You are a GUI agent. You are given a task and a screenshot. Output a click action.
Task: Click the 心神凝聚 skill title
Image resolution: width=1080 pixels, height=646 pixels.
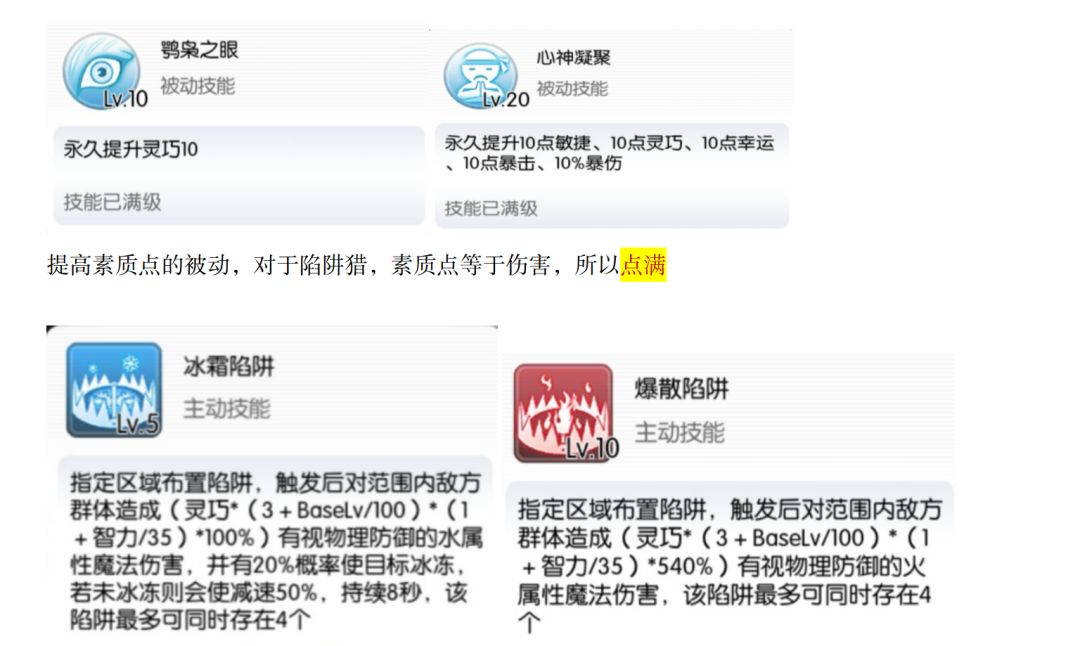click(x=574, y=57)
